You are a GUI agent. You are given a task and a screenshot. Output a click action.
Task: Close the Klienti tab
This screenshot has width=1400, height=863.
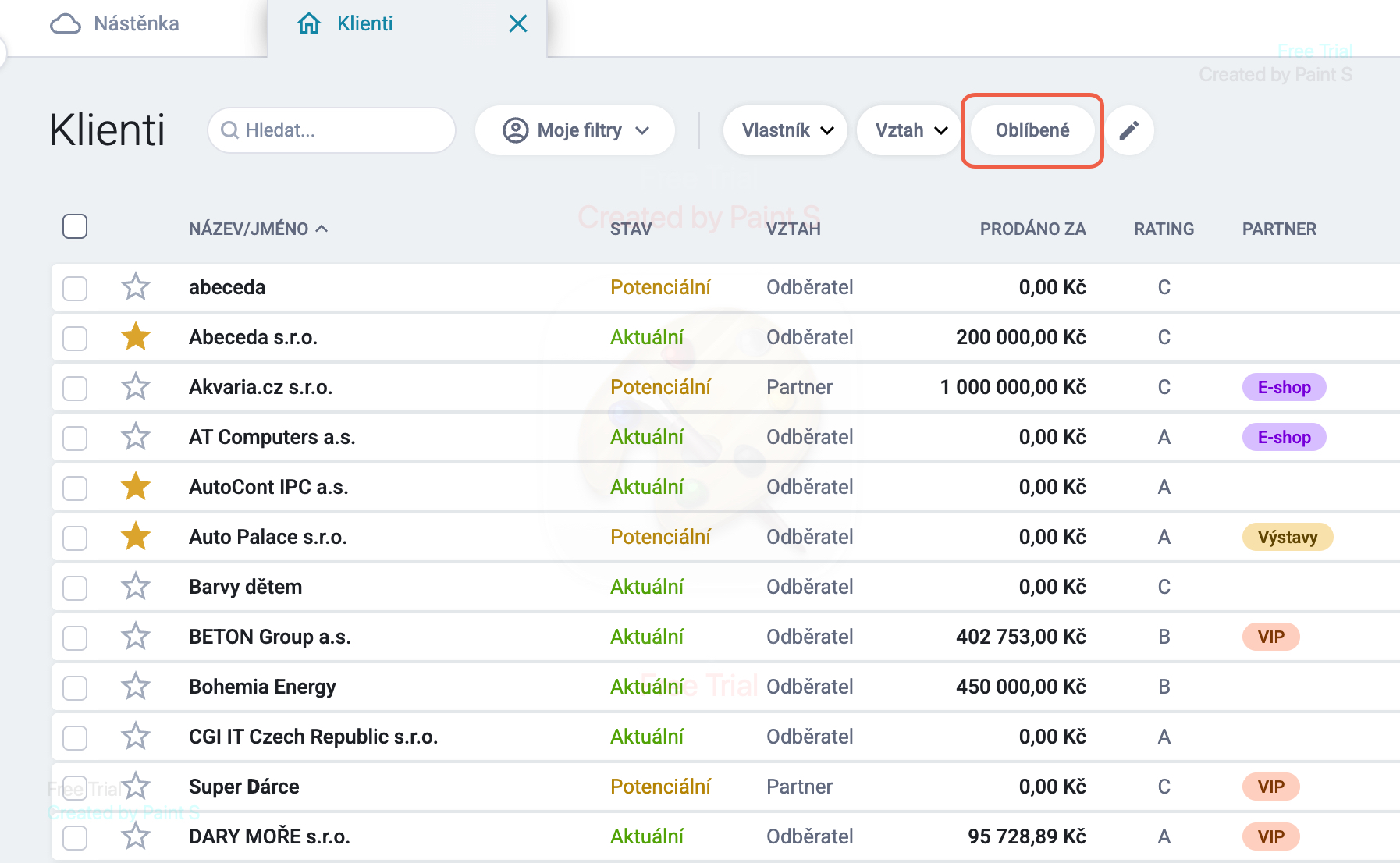518,23
